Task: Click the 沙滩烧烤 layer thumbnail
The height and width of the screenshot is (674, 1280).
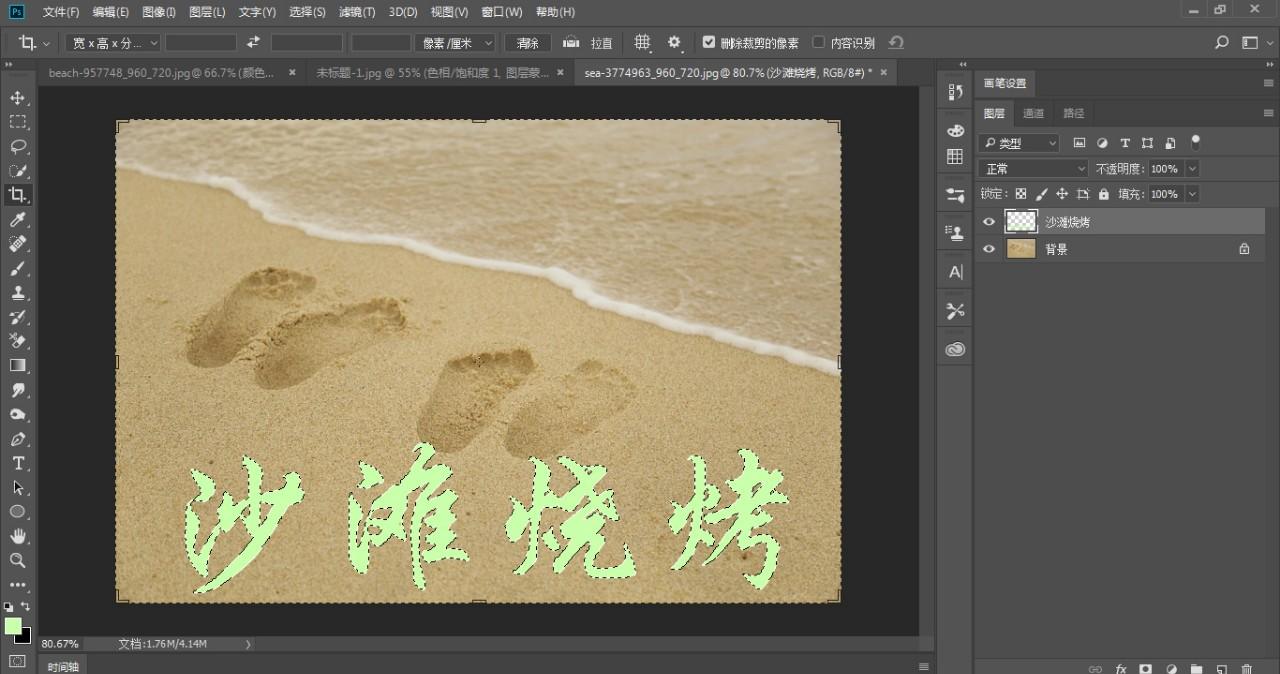Action: [1021, 222]
